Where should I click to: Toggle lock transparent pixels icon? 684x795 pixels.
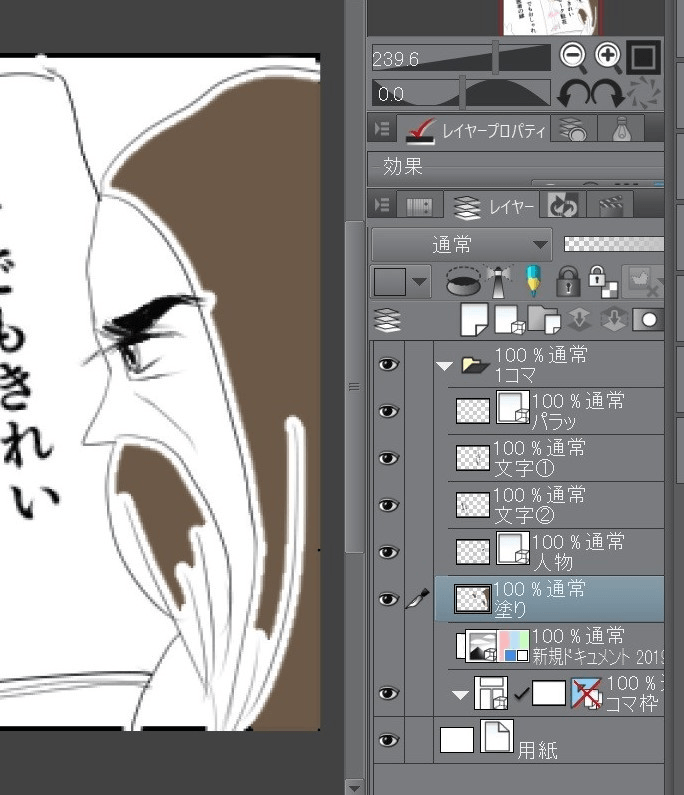coord(602,281)
